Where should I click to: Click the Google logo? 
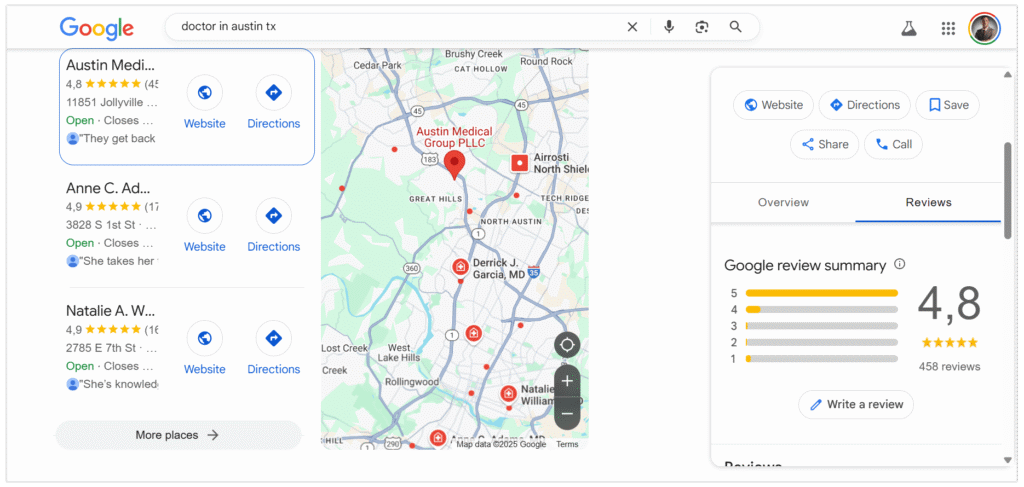point(97,27)
